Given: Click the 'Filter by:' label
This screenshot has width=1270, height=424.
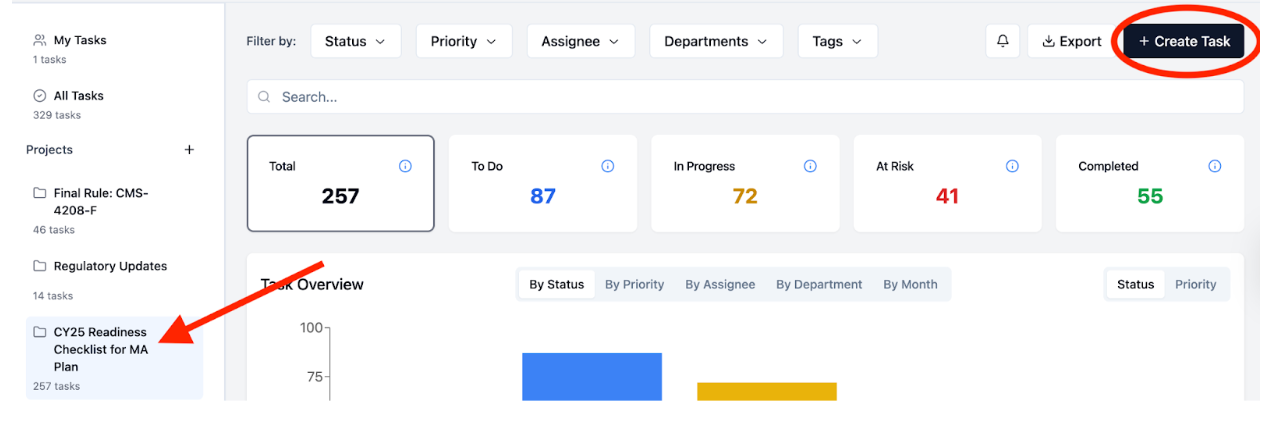Looking at the screenshot, I should click(x=271, y=41).
